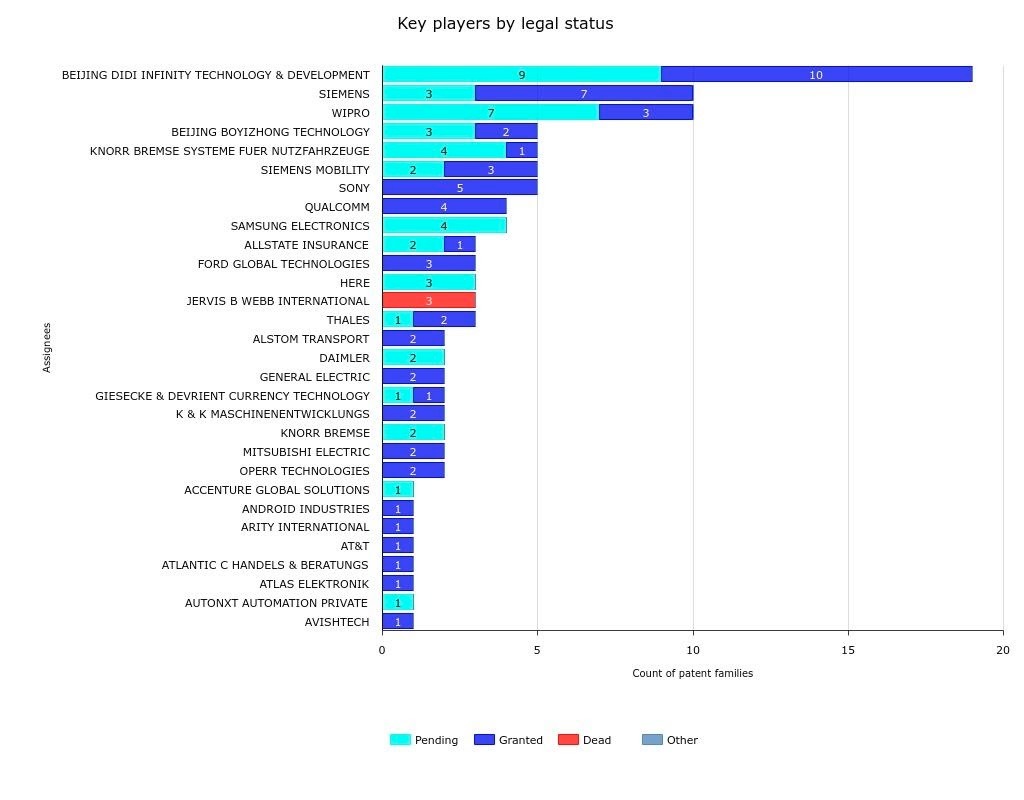Click the Siemens Mobility granted segment showing 3
This screenshot has width=1024, height=800.
click(x=490, y=169)
